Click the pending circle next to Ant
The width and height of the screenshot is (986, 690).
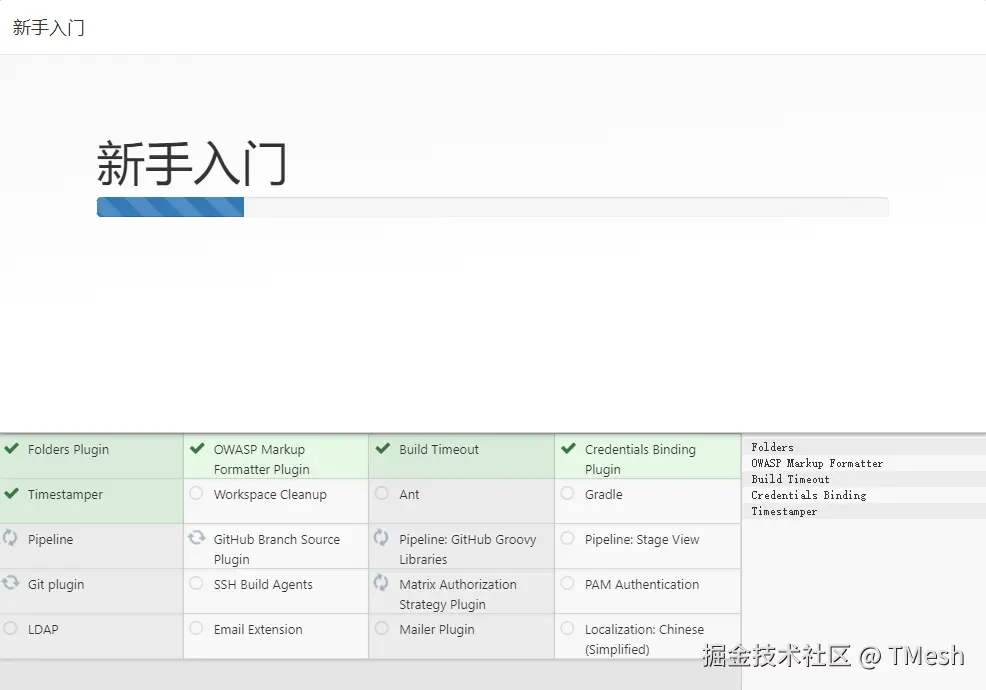click(382, 494)
